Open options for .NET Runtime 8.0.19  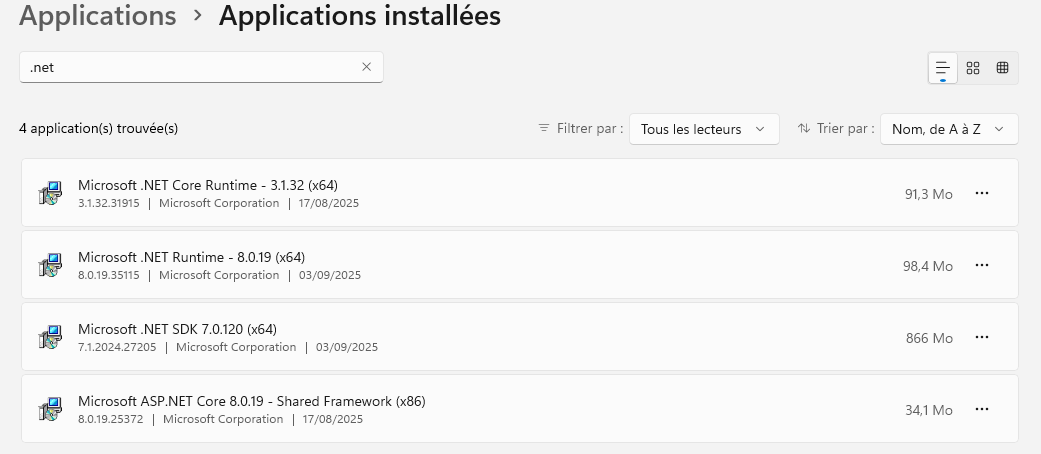coord(981,265)
